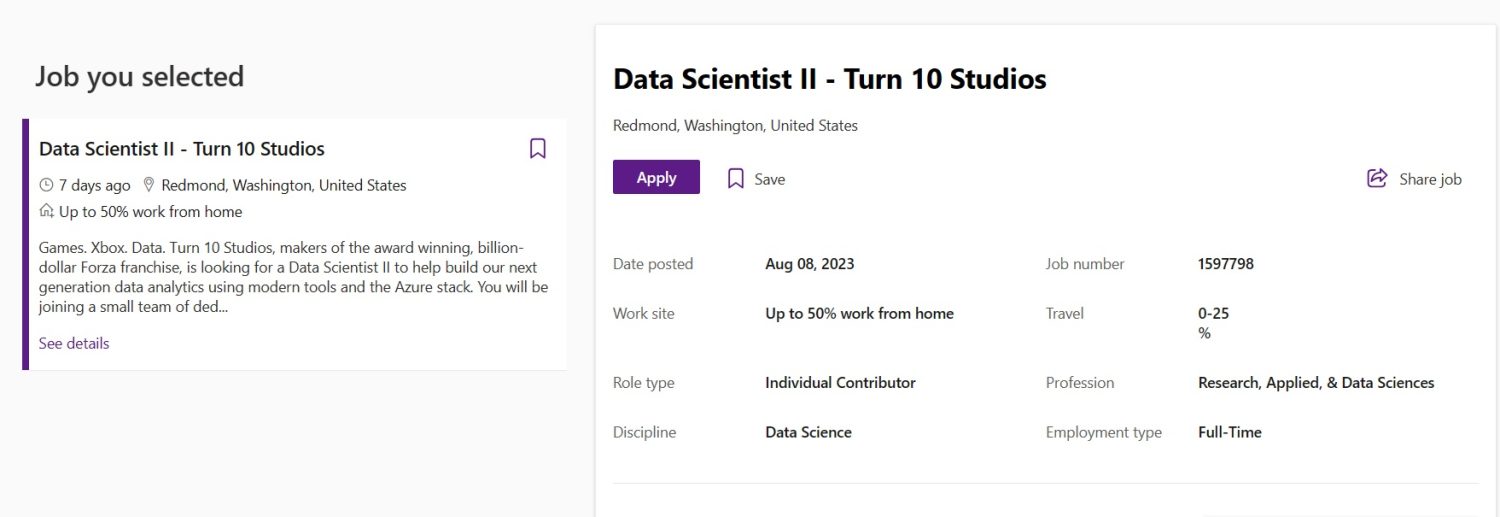Select the job number 1597798
The width and height of the screenshot is (1500, 517).
click(1226, 264)
